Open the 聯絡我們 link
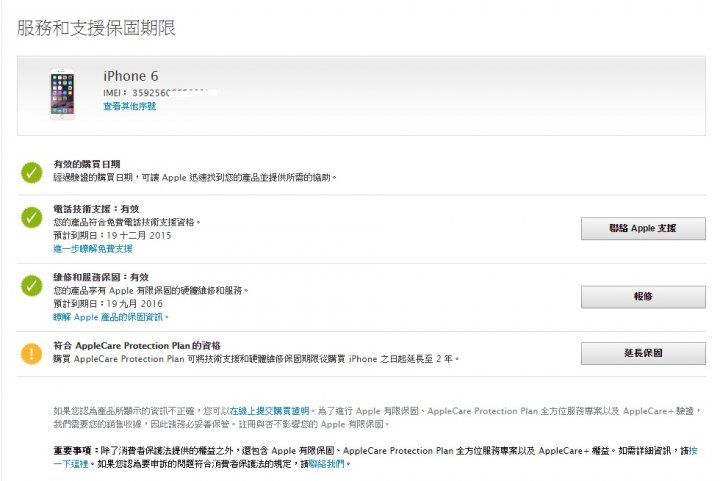This screenshot has height=481, width=720. coord(326,464)
